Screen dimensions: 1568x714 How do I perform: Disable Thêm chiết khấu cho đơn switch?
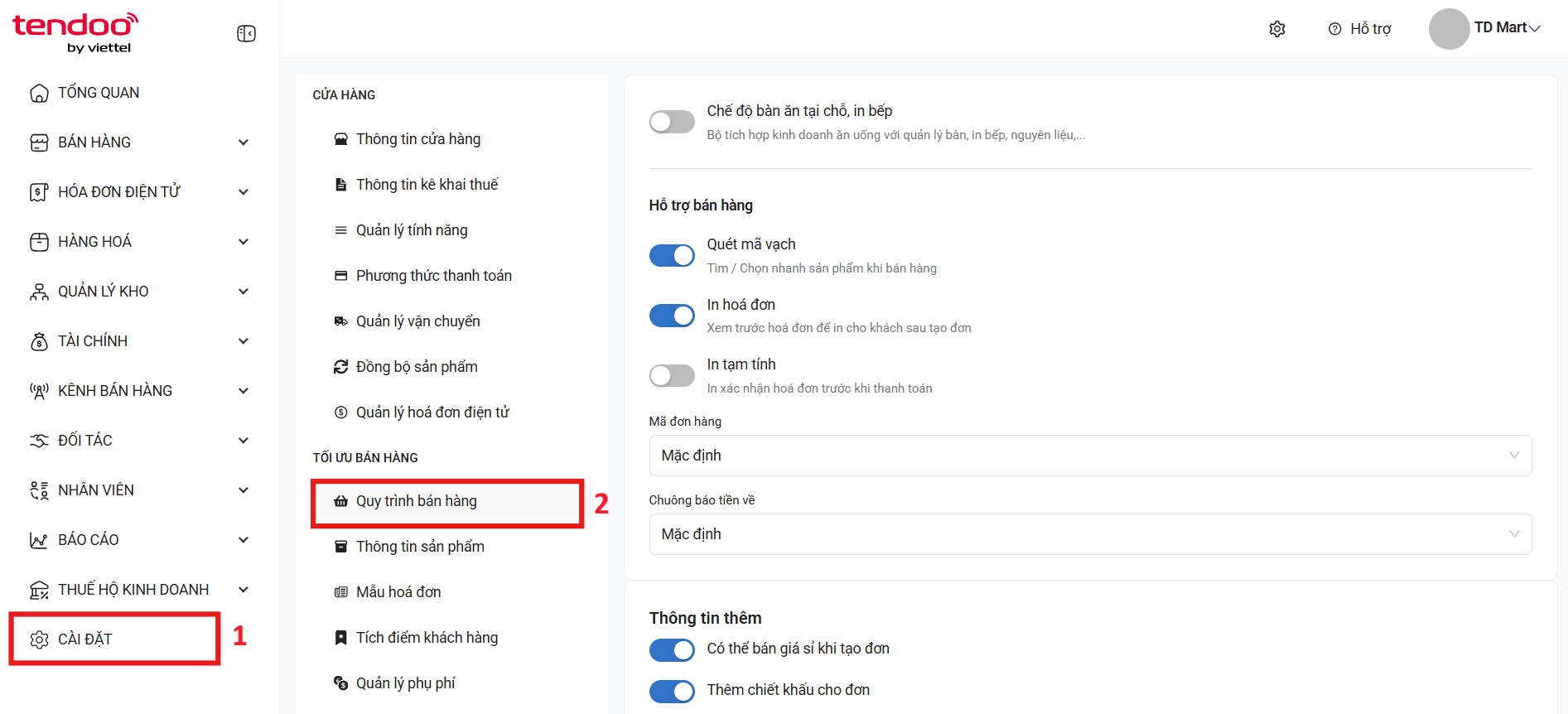click(672, 691)
